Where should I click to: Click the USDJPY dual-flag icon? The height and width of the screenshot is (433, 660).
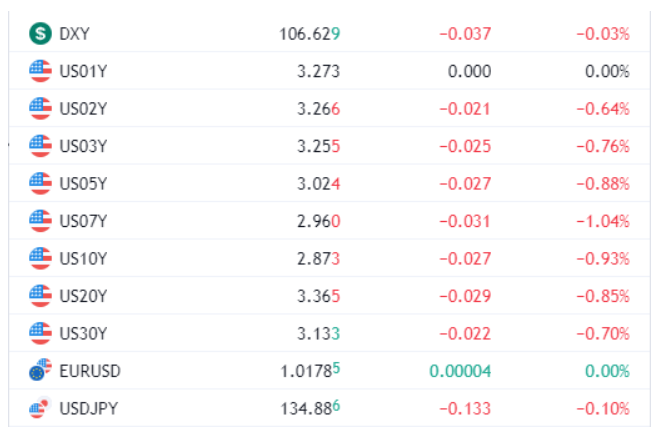[x=40, y=407]
